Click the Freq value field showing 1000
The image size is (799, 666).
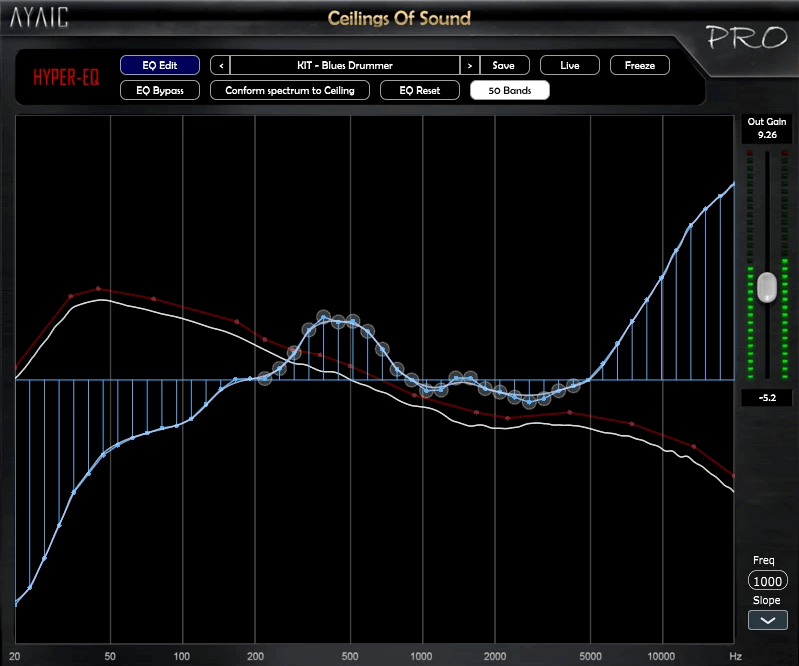point(767,582)
